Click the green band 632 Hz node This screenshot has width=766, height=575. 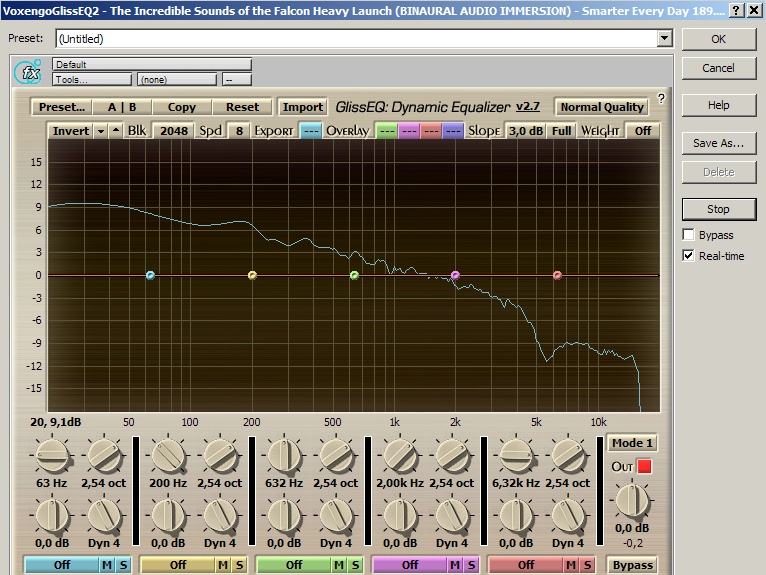click(354, 276)
